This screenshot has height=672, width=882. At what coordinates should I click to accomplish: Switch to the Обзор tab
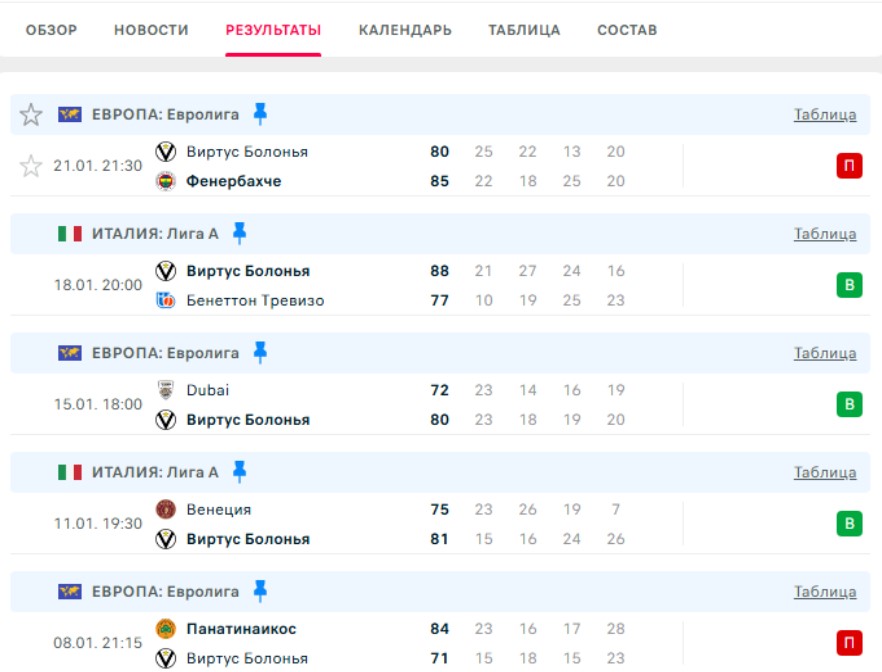[51, 30]
